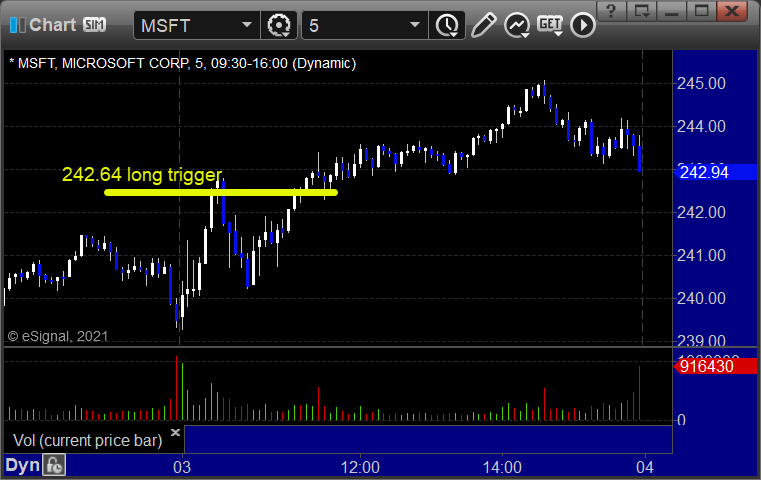This screenshot has width=761, height=480.
Task: Open the MSFT symbol dropdown
Action: coord(247,25)
